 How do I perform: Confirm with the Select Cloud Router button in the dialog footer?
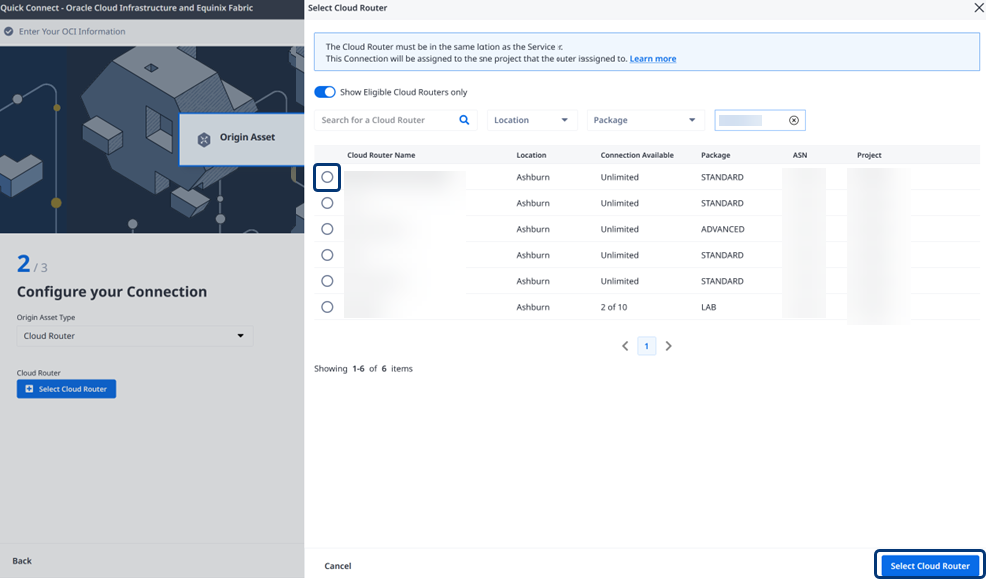pos(930,566)
